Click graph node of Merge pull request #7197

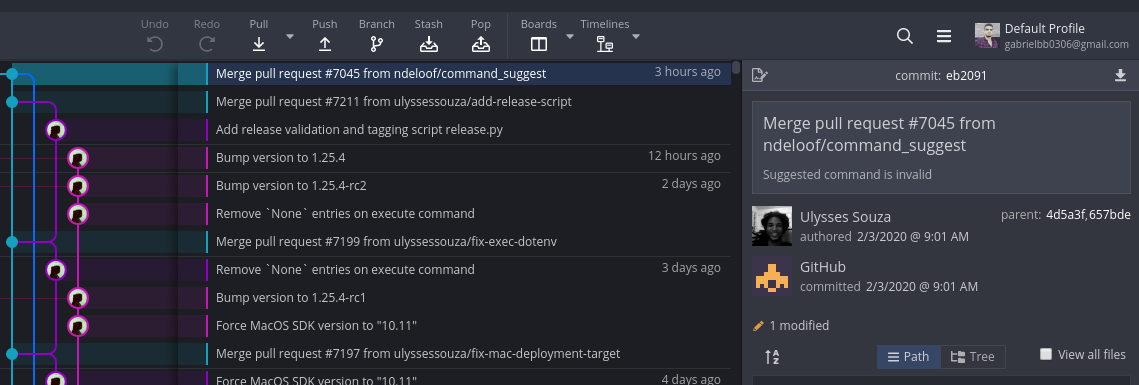coord(12,354)
